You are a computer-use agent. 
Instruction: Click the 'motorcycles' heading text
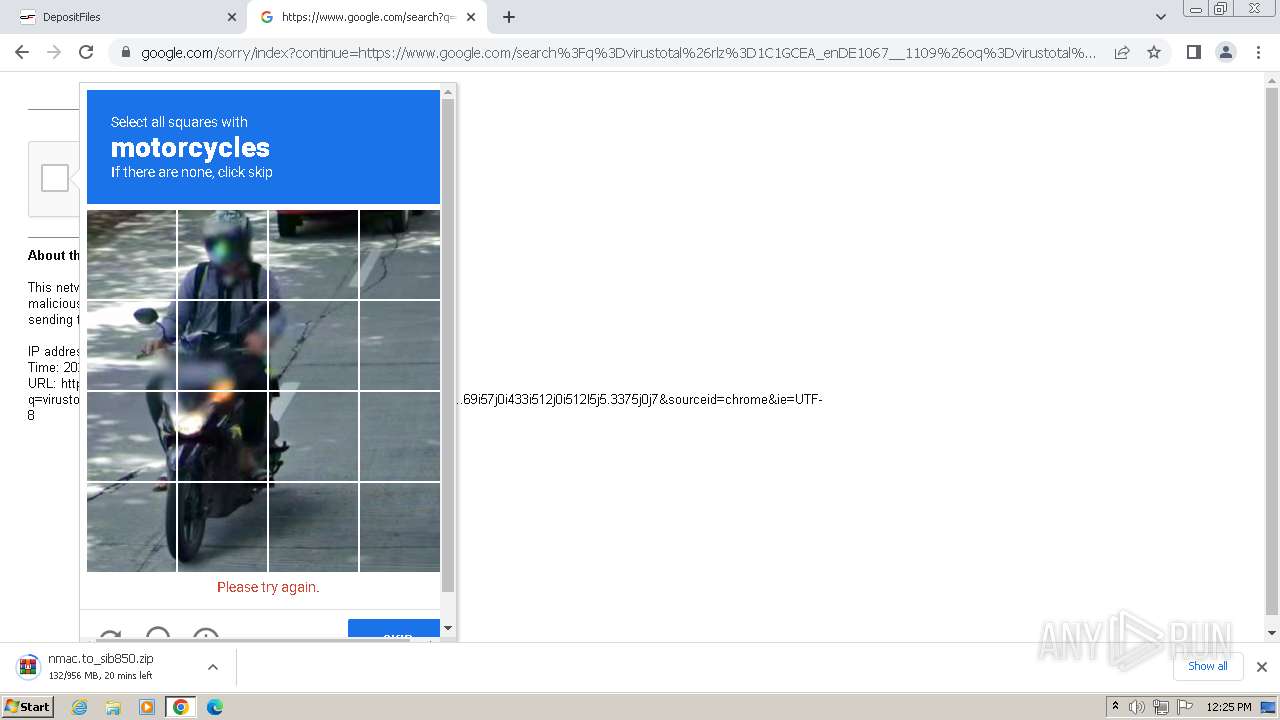[190, 148]
